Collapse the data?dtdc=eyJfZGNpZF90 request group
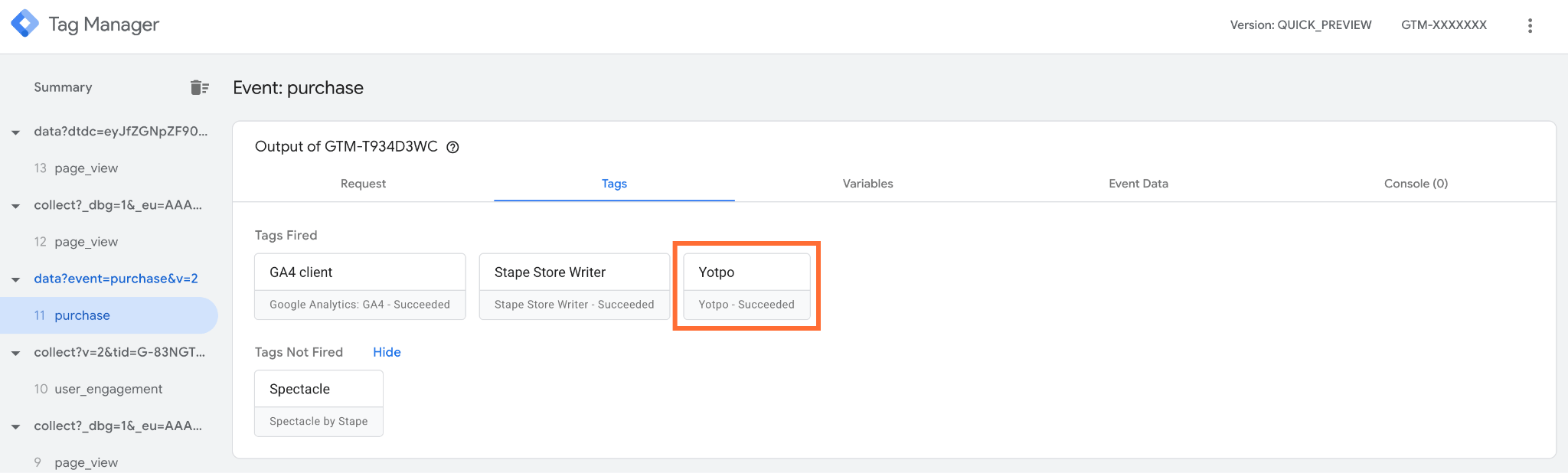Screen dimensions: 1568x473 (x=15, y=132)
